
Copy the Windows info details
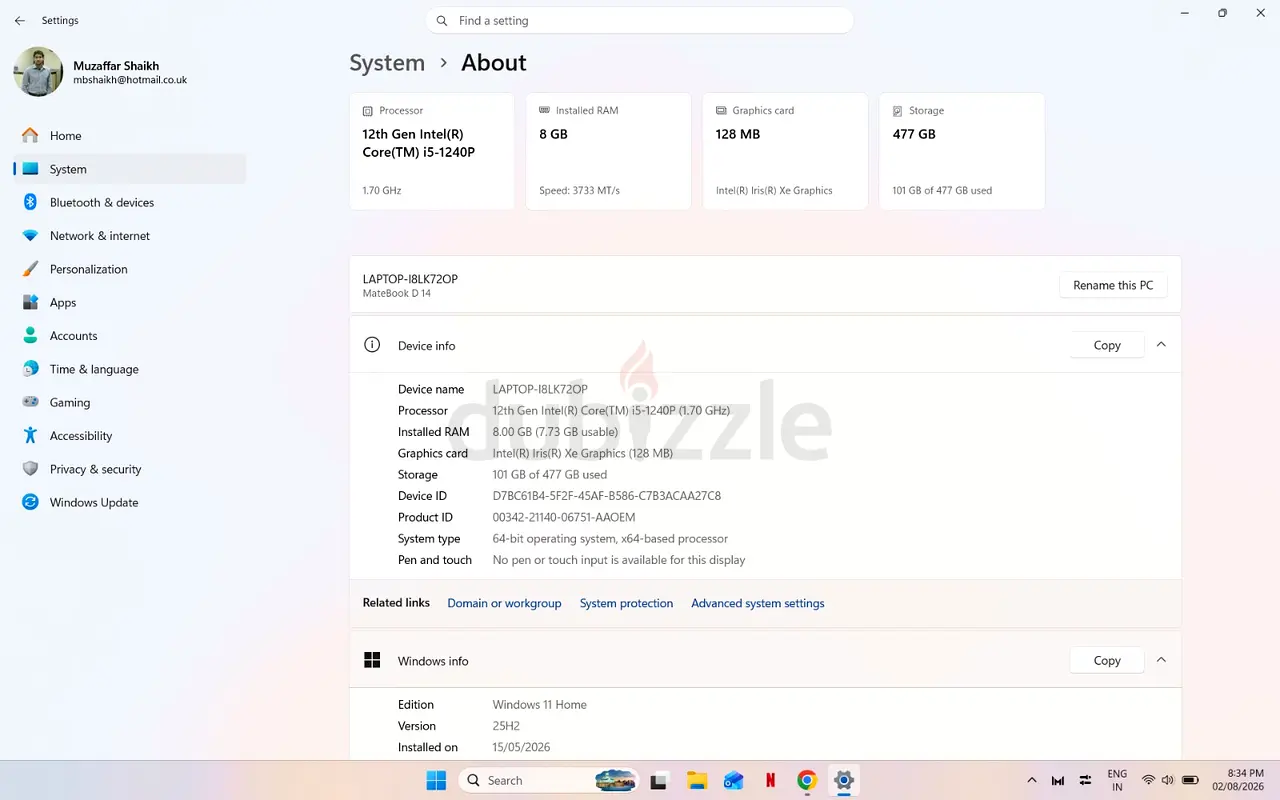point(1107,660)
